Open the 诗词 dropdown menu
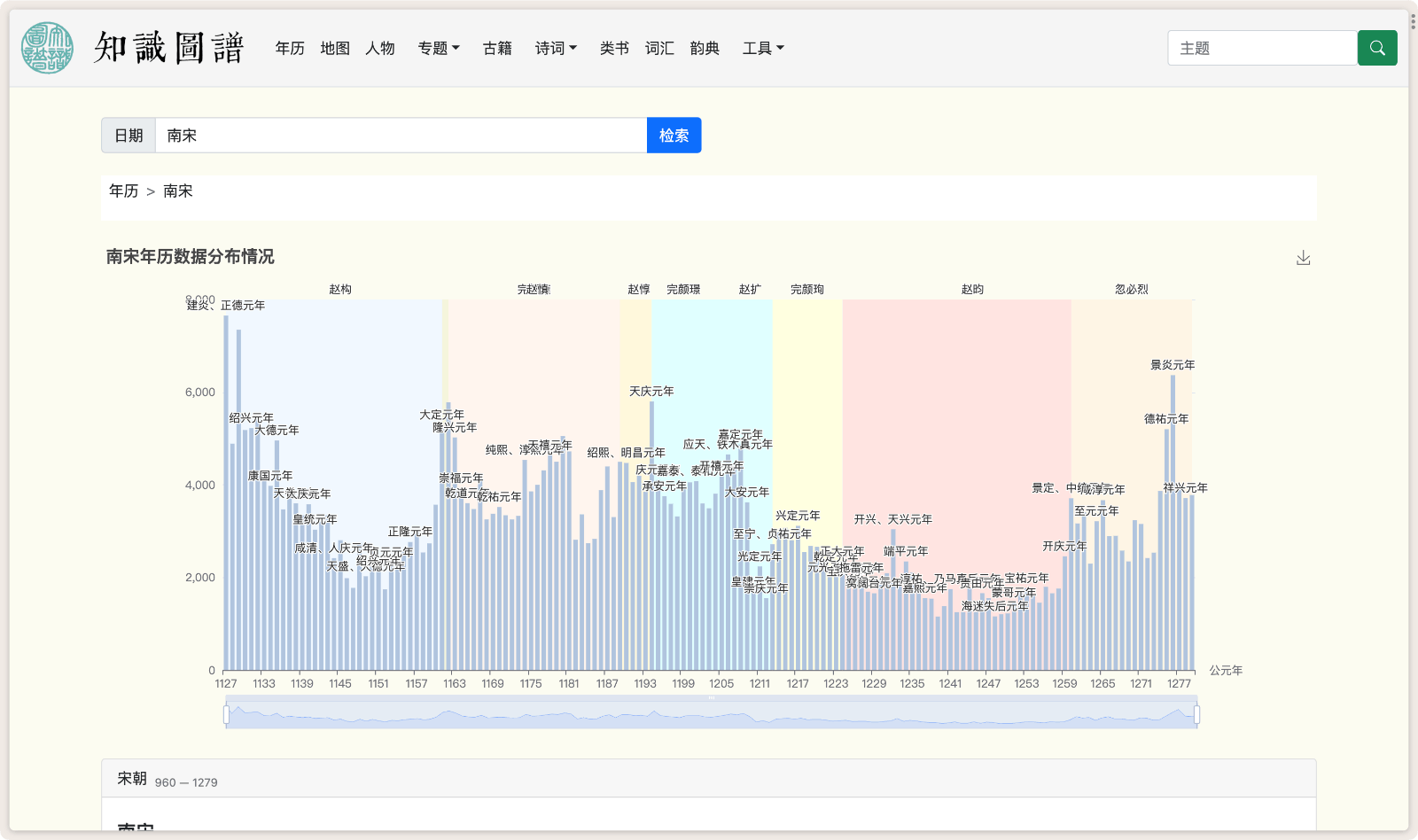The width and height of the screenshot is (1418, 840). (556, 48)
